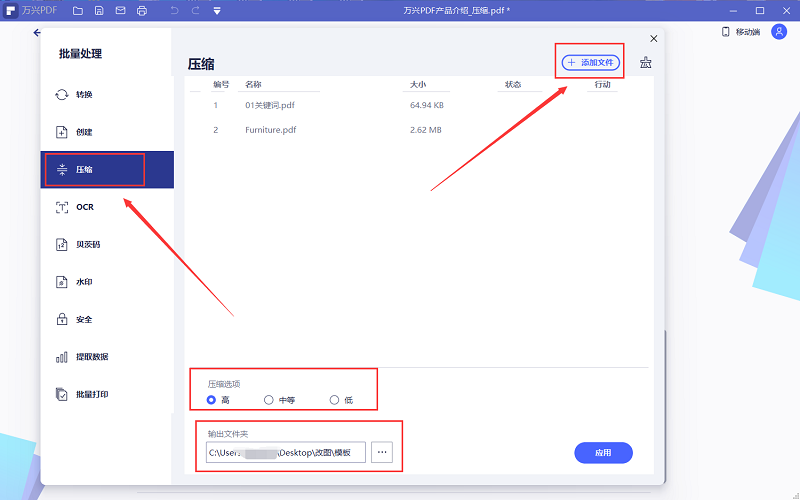Click the 编号 column header

[221, 84]
